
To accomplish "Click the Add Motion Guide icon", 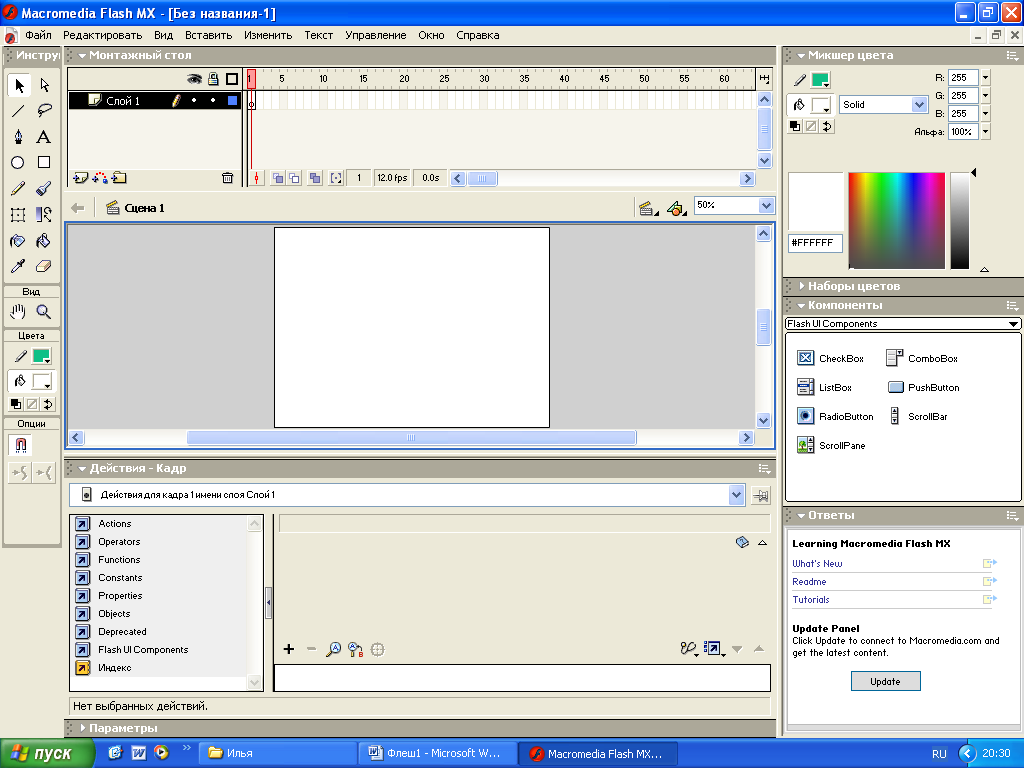I will (100, 177).
